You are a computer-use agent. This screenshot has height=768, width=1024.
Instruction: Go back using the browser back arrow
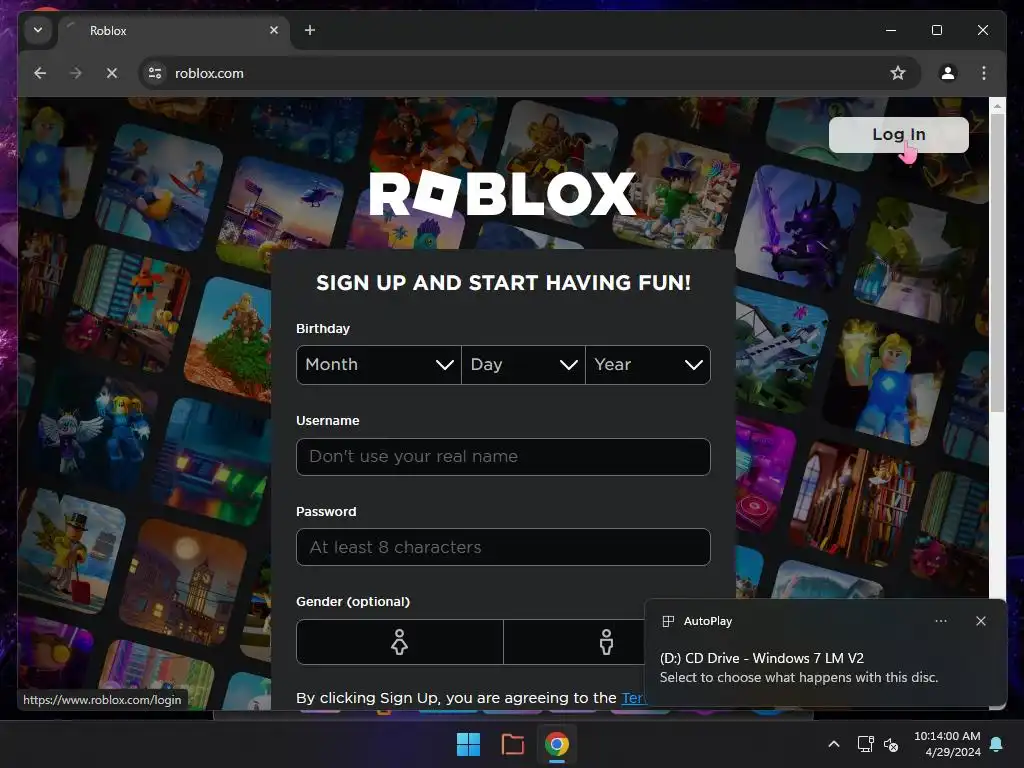coord(40,73)
